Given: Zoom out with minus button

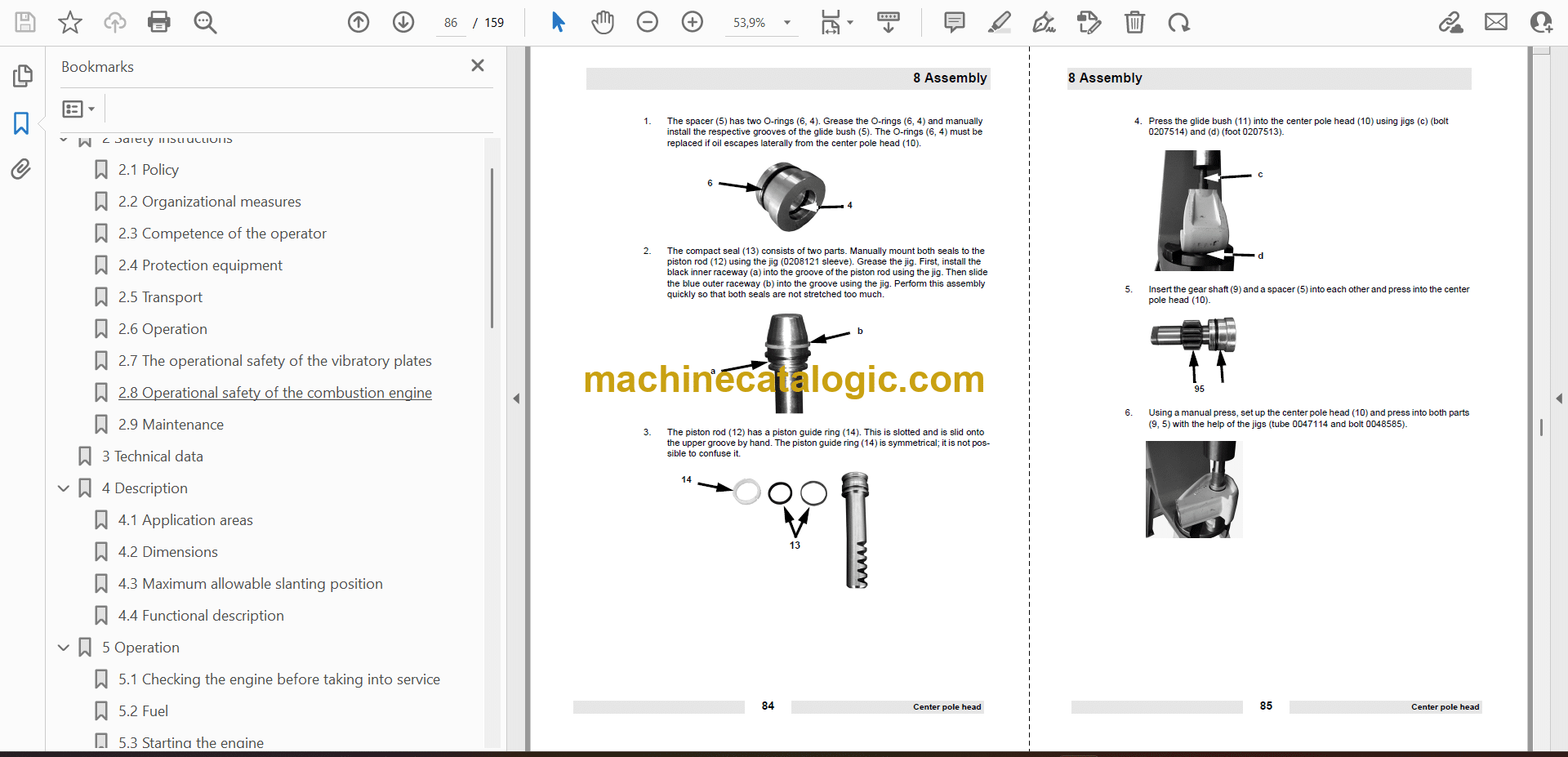Looking at the screenshot, I should click(648, 22).
